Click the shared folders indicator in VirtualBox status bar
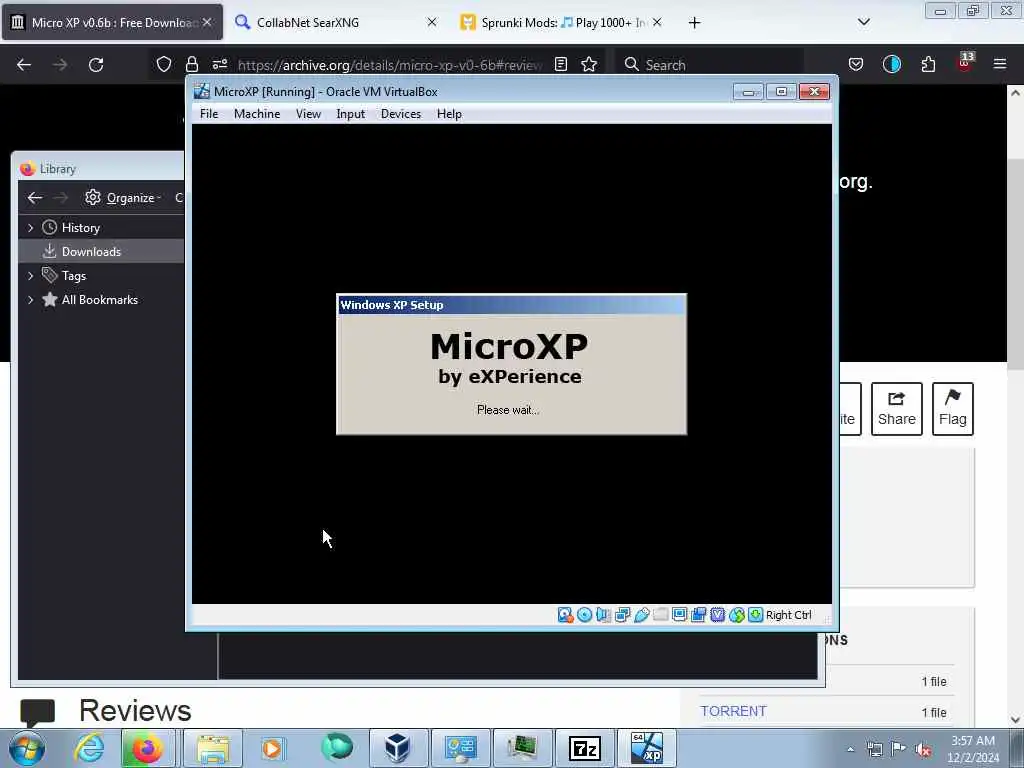This screenshot has height=768, width=1024. pyautogui.click(x=660, y=615)
